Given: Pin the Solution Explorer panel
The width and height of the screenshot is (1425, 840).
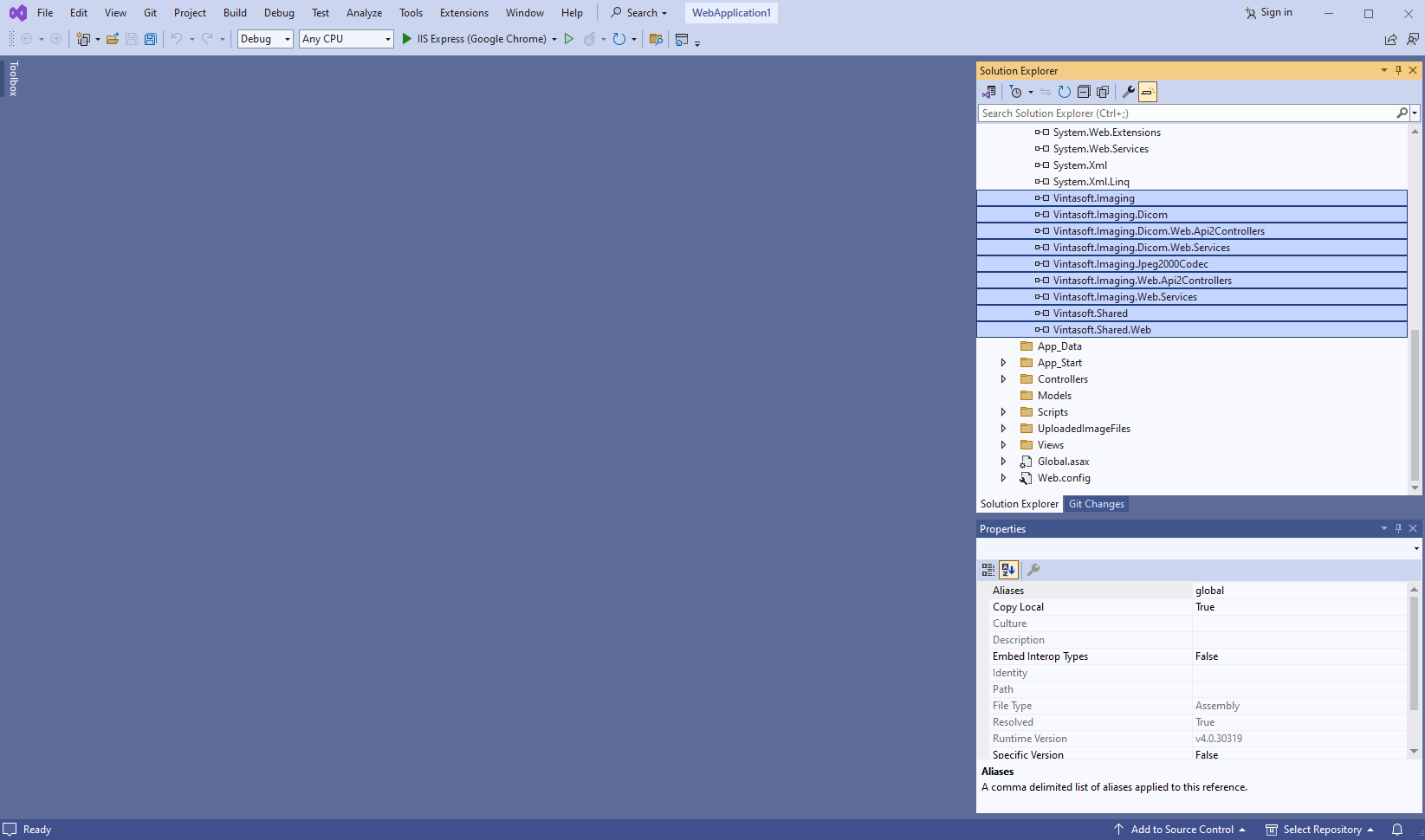Looking at the screenshot, I should click(1398, 70).
